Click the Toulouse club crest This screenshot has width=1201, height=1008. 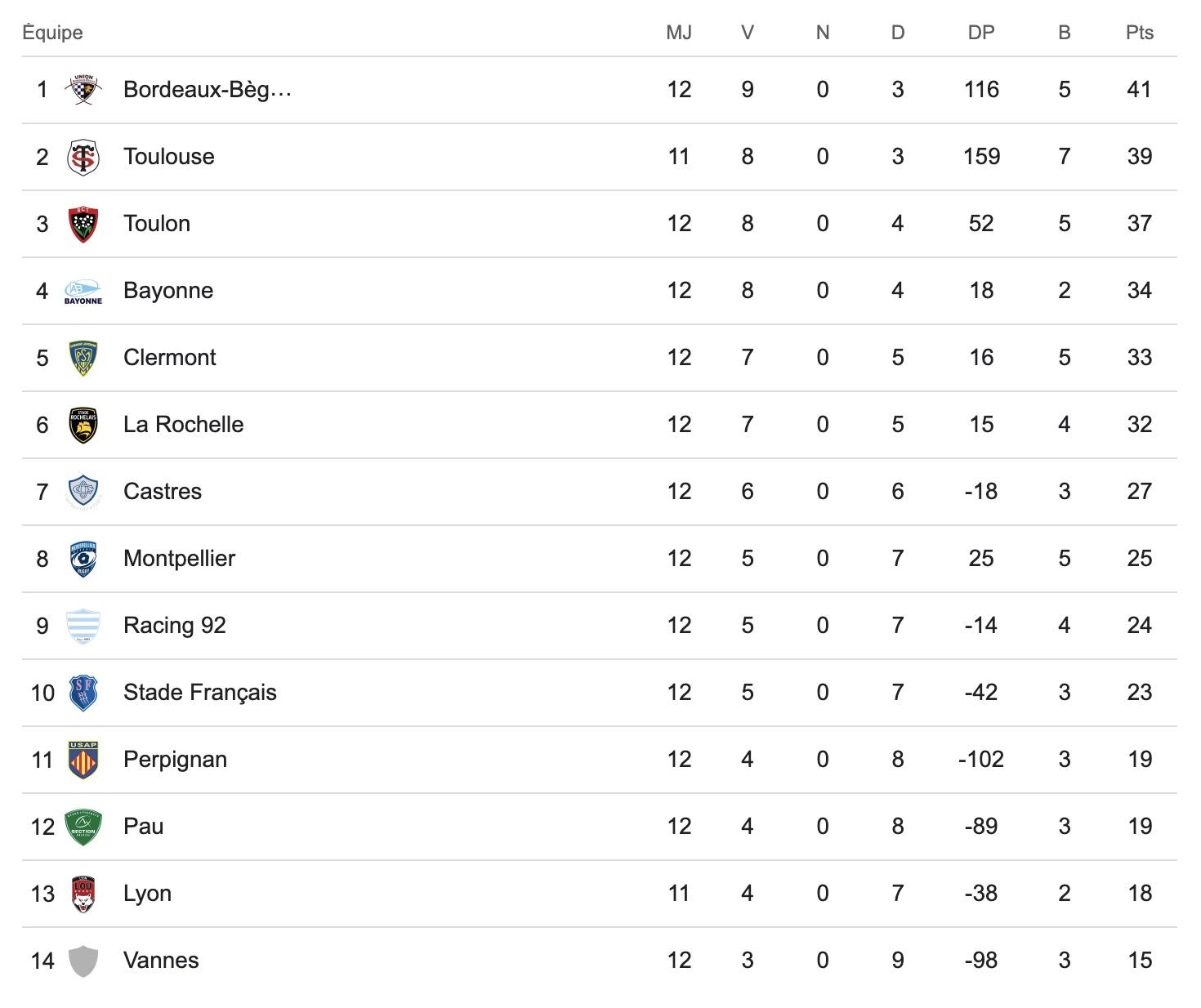pyautogui.click(x=83, y=157)
